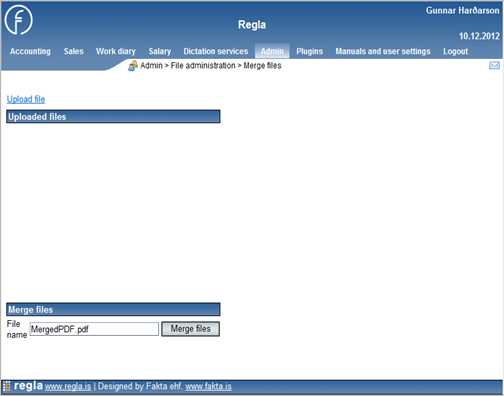This screenshot has width=504, height=396.
Task: Visit the www.regla.is link
Action: (x=68, y=387)
